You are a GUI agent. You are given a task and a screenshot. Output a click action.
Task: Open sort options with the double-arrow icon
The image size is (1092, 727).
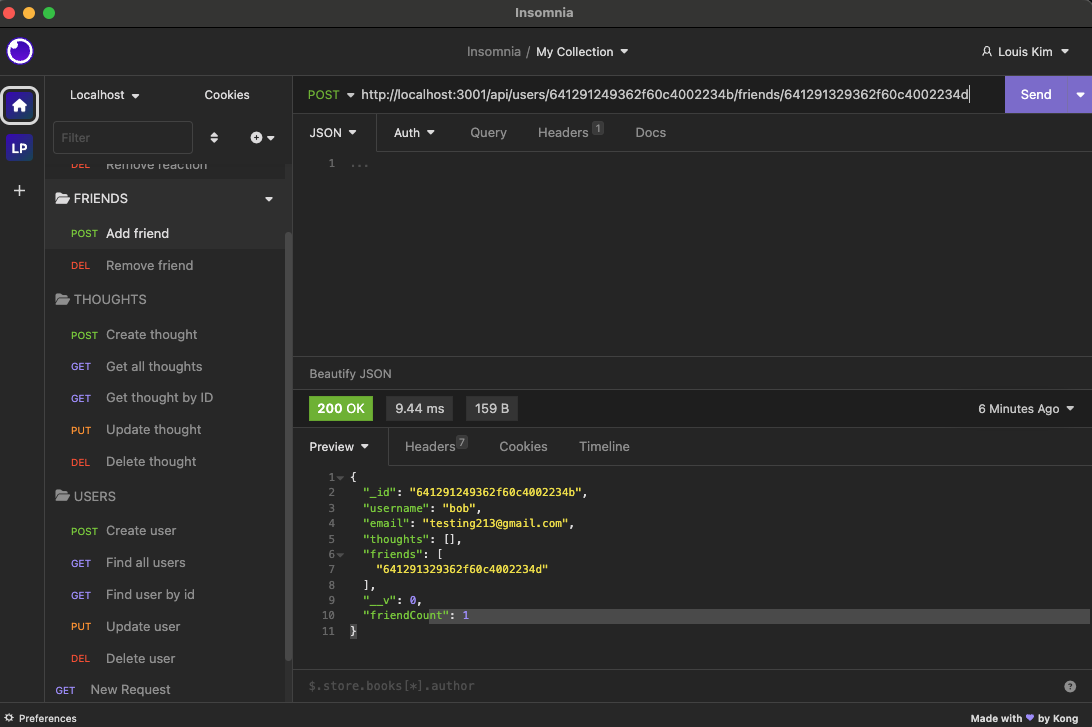[214, 138]
